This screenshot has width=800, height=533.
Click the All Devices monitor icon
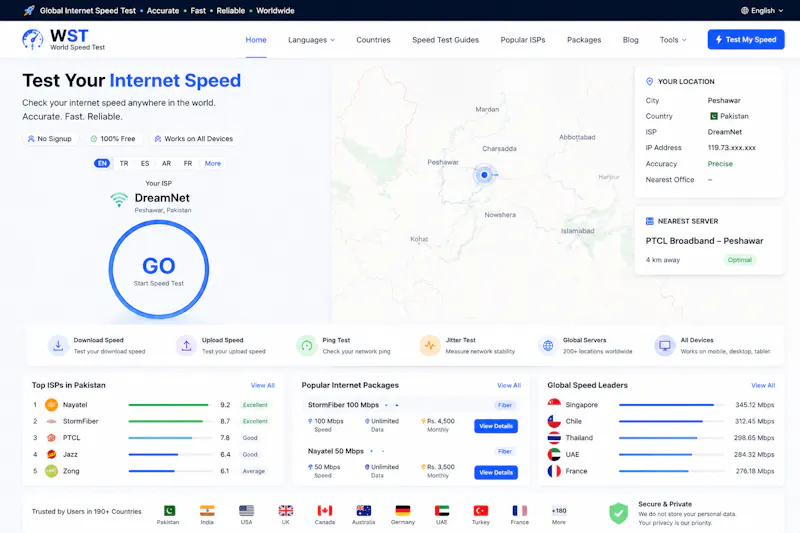665,345
